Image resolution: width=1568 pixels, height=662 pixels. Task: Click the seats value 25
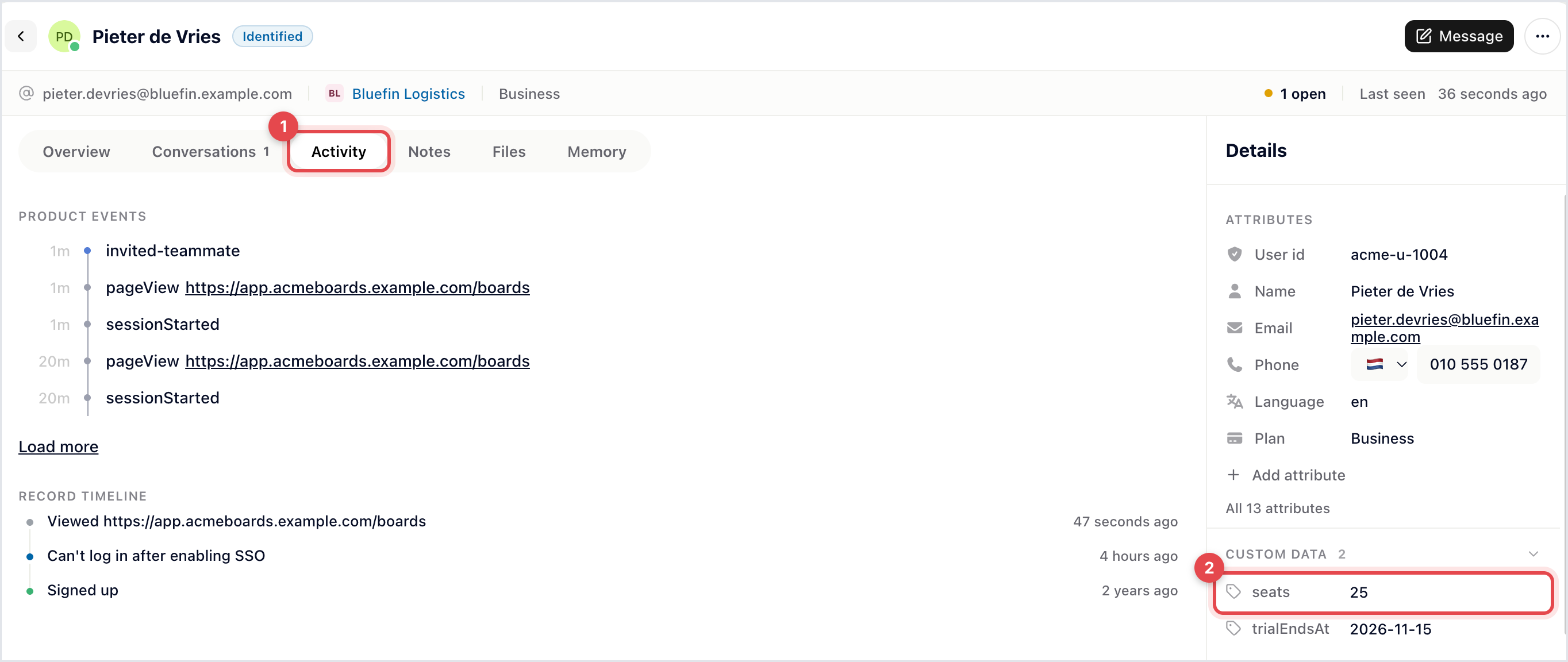pyautogui.click(x=1359, y=592)
